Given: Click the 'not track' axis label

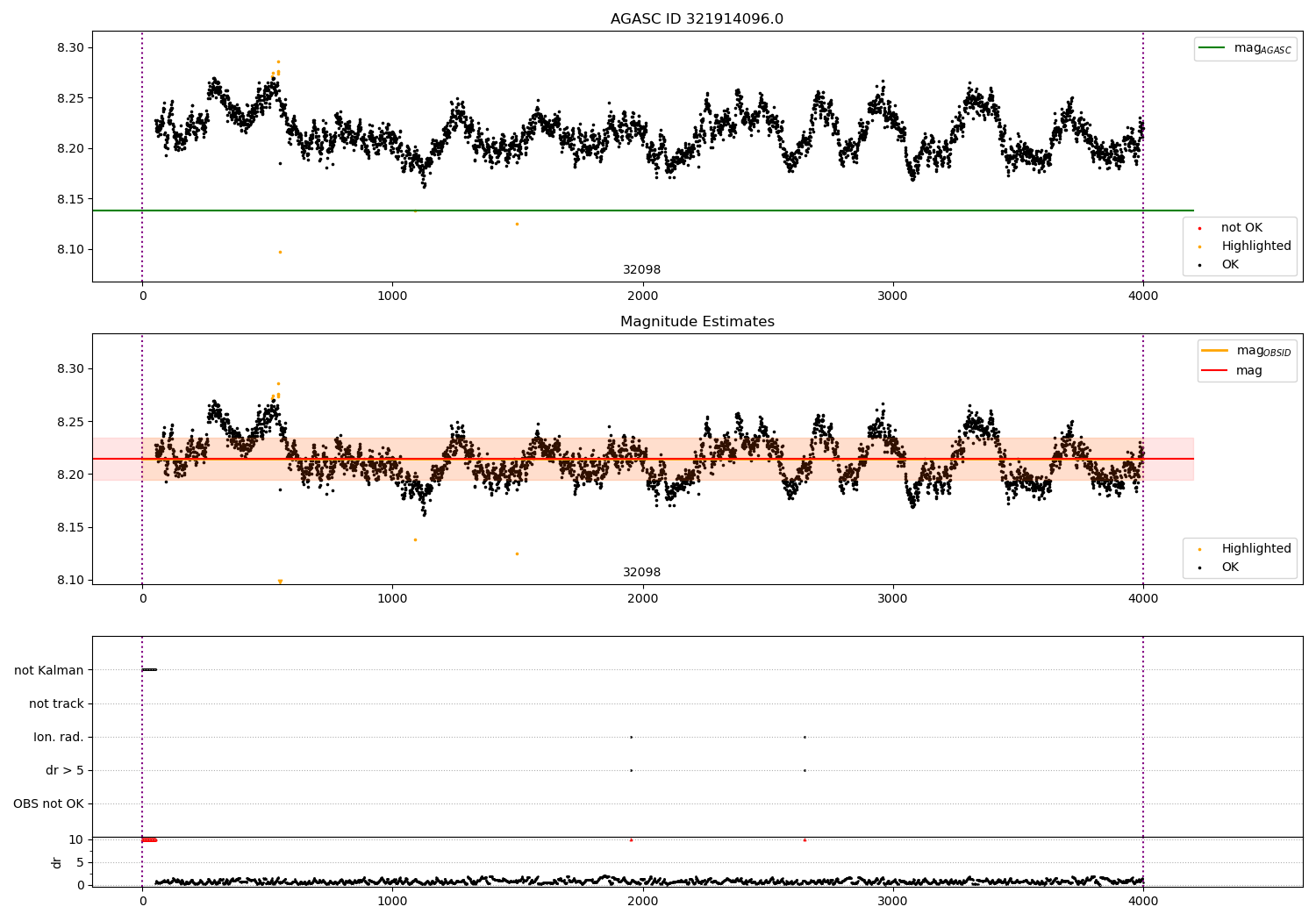Looking at the screenshot, I should 56,703.
